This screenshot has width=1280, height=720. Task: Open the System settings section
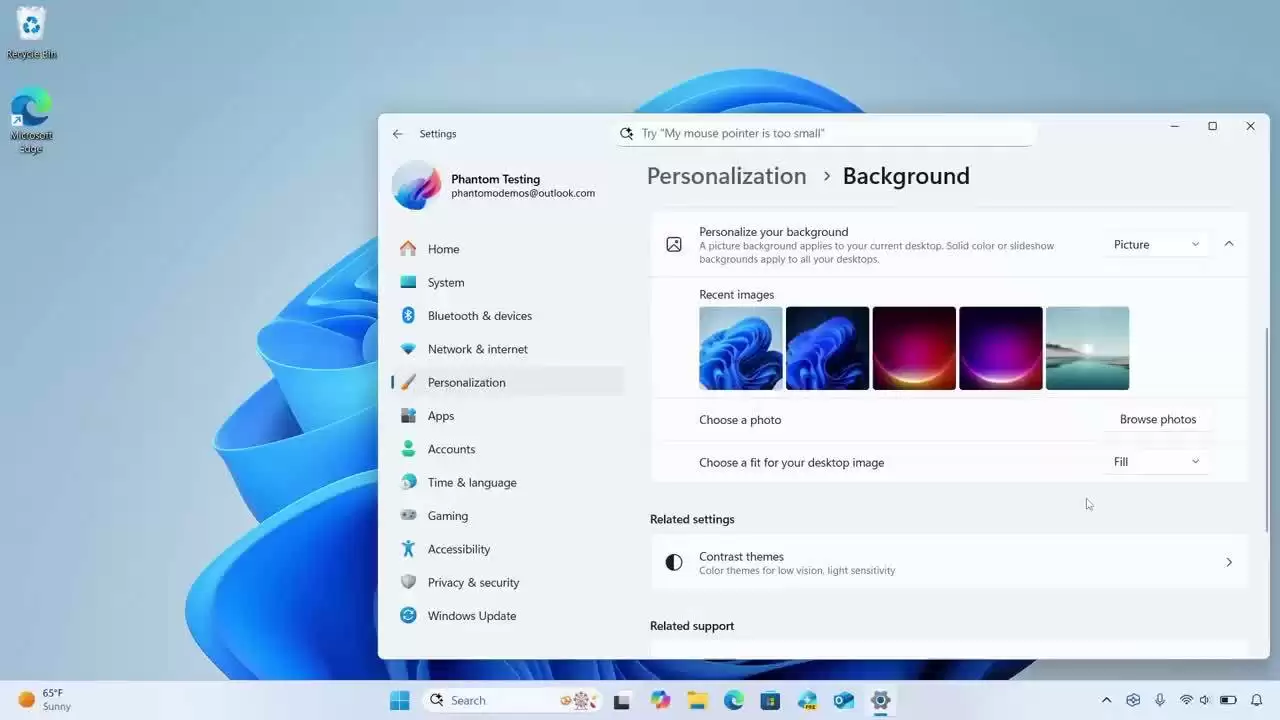coord(446,282)
